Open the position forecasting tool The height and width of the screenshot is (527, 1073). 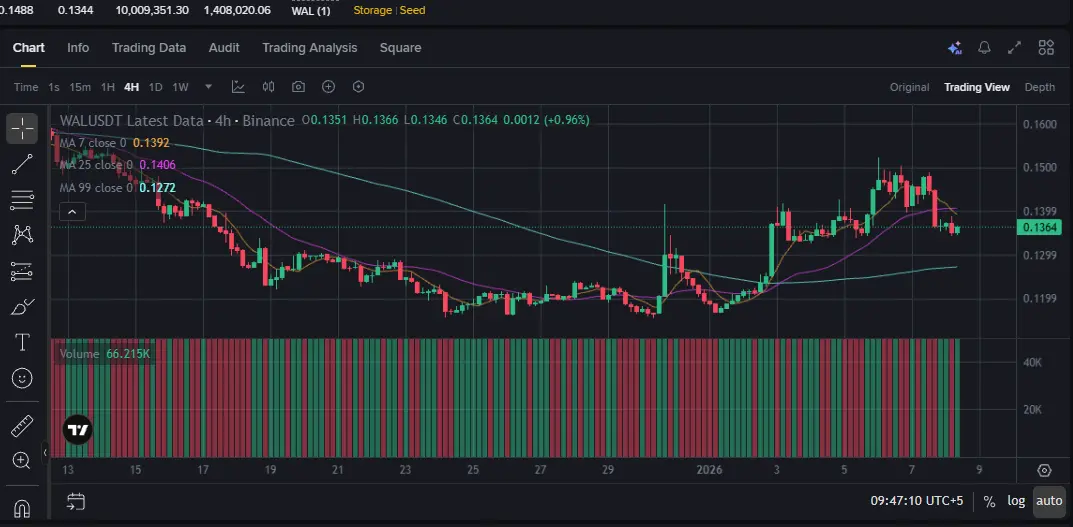(x=22, y=272)
